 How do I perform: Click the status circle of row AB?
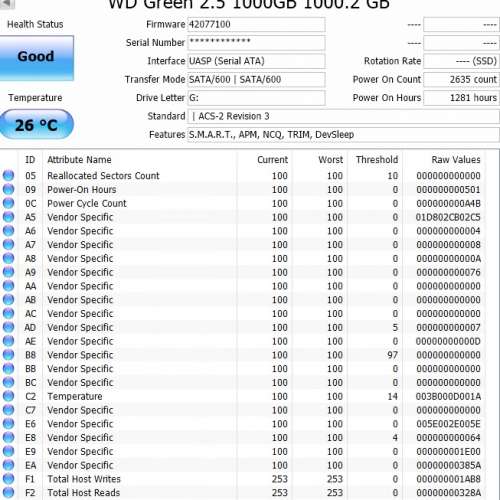(8, 300)
